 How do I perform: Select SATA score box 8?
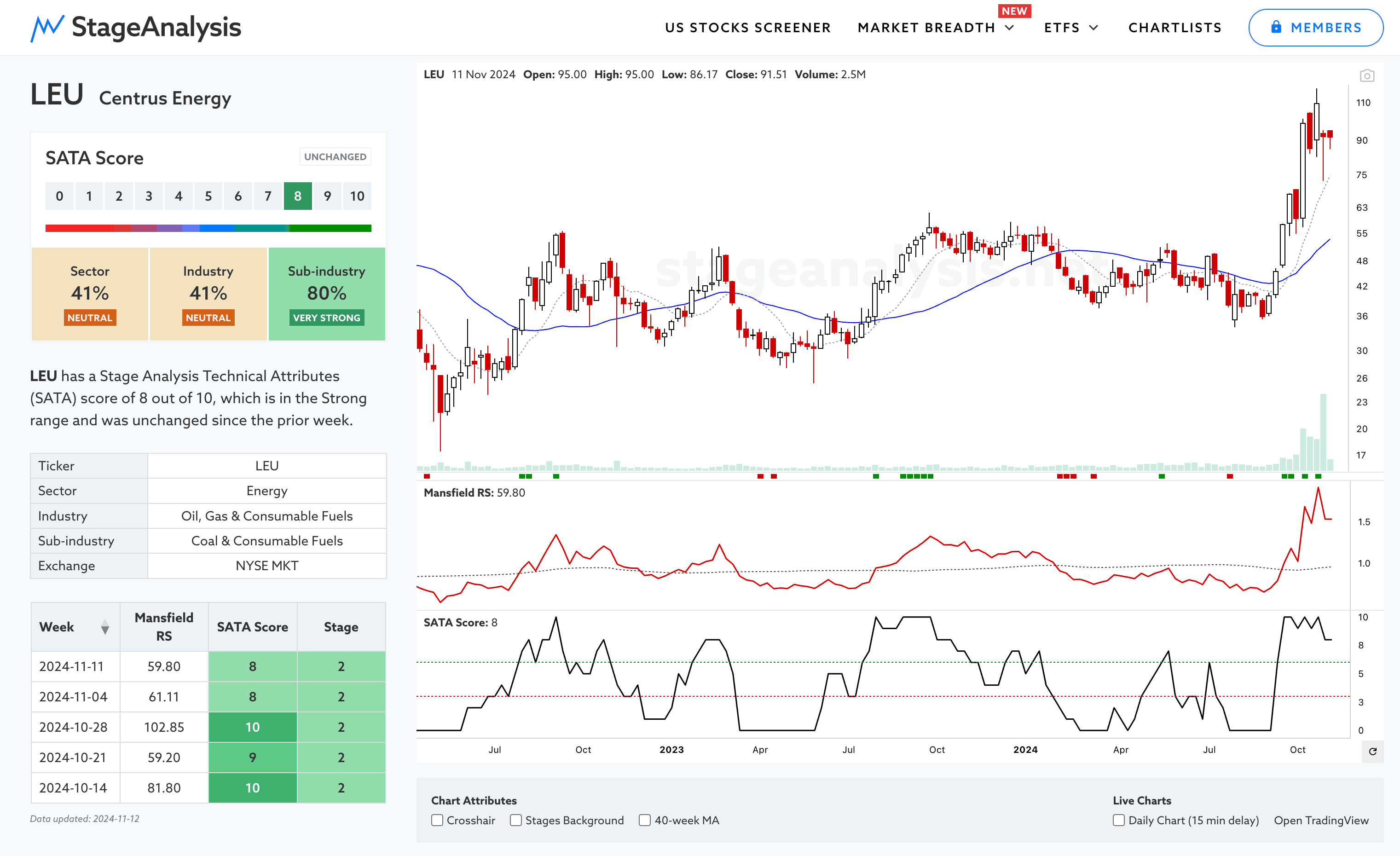tap(298, 196)
